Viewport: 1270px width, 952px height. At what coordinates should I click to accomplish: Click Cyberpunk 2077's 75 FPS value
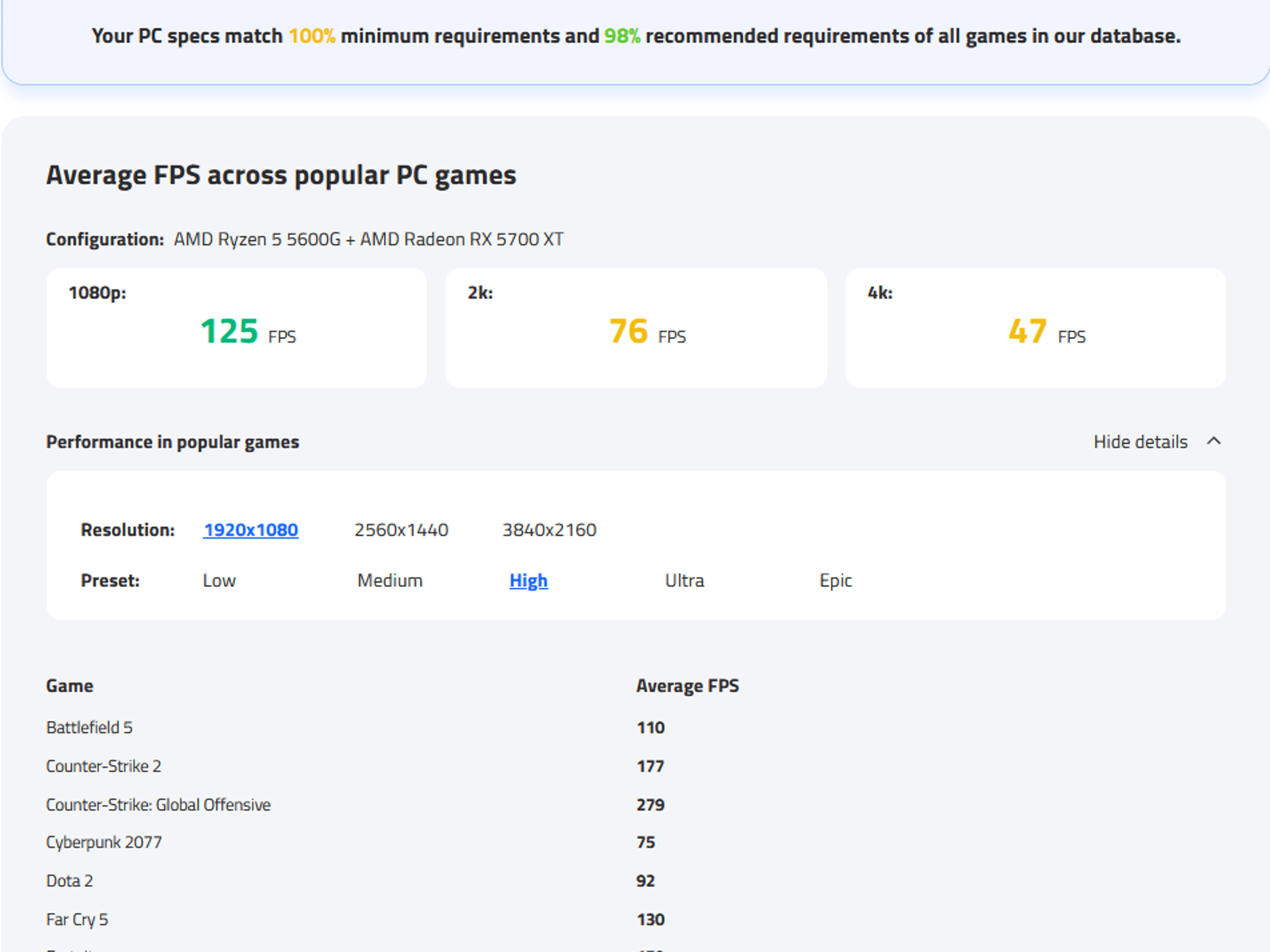point(646,843)
